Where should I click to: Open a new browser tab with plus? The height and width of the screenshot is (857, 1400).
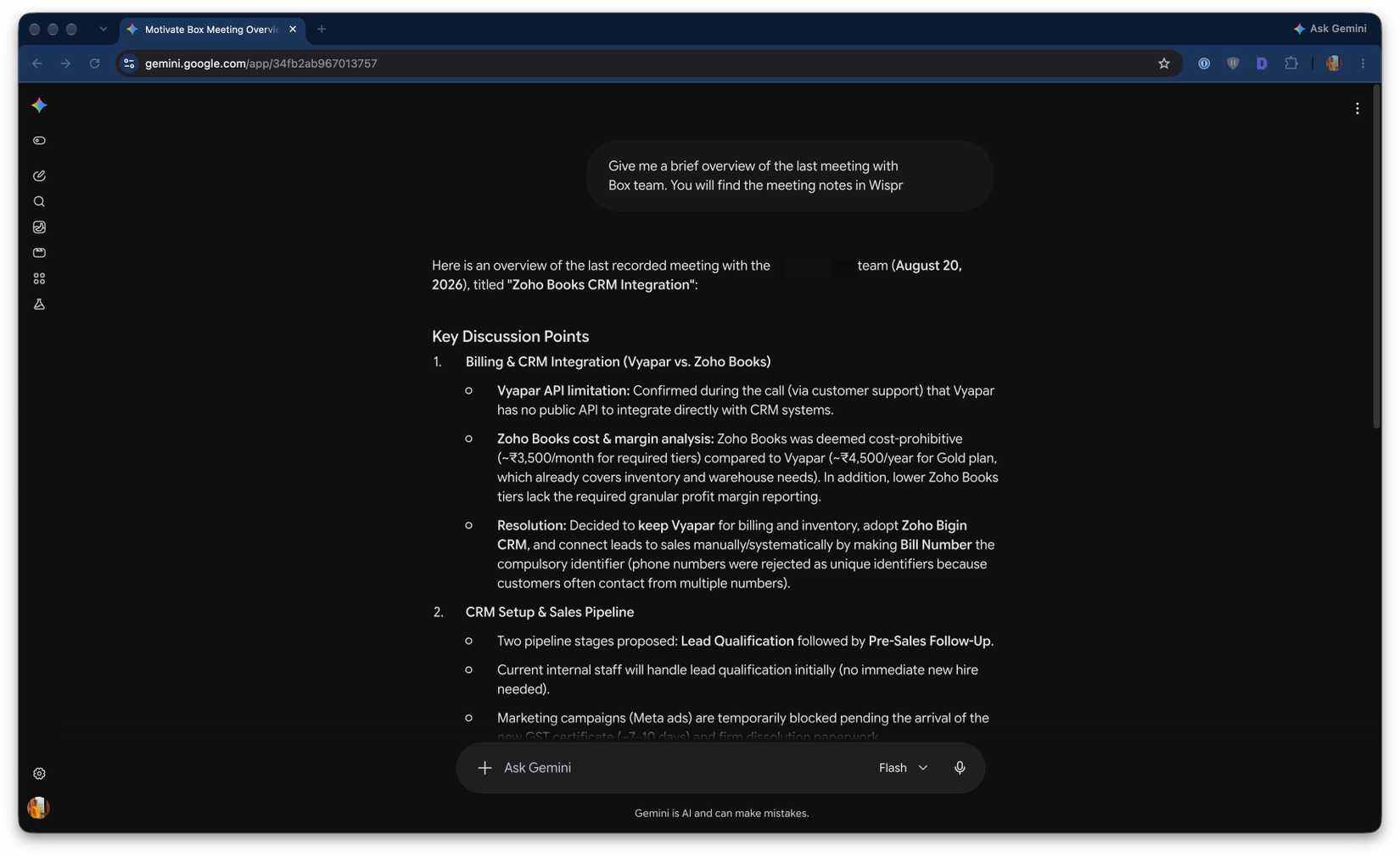[322, 29]
